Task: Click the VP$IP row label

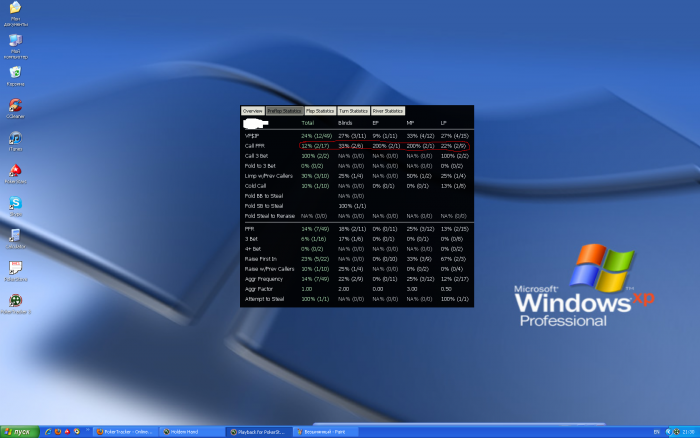Action: click(252, 136)
